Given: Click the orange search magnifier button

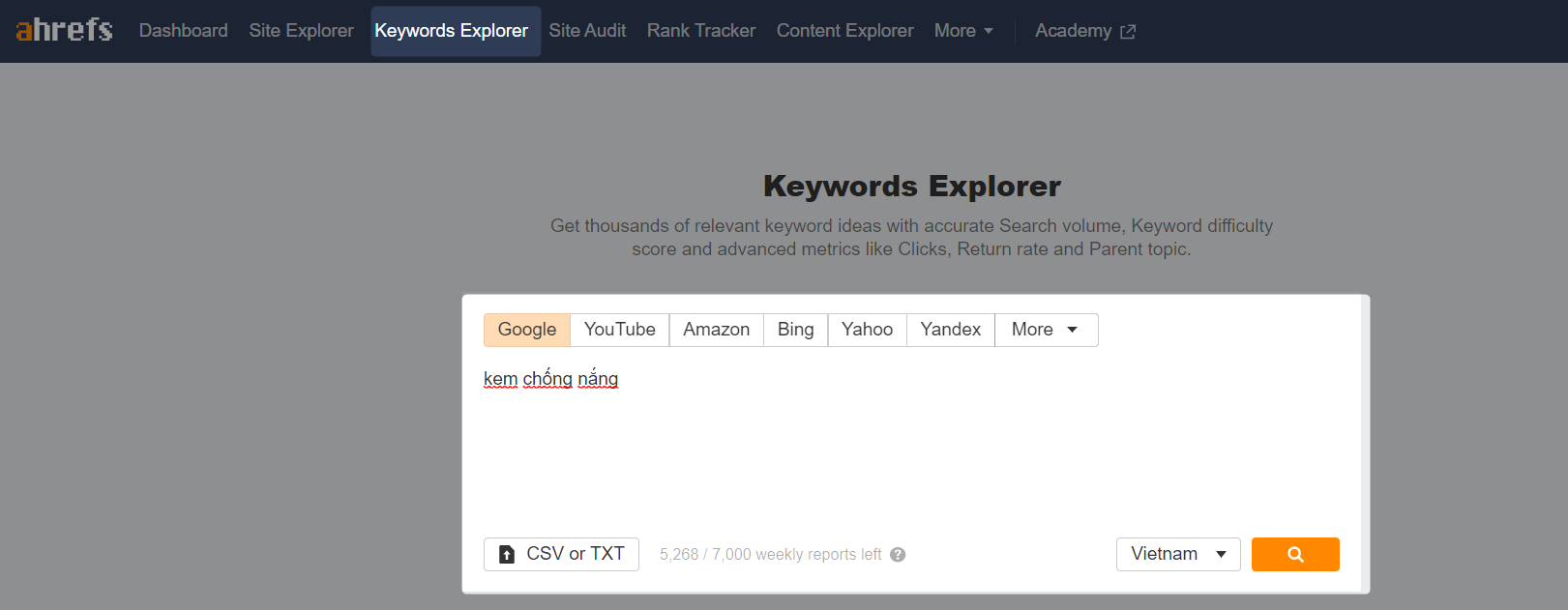Looking at the screenshot, I should [1295, 554].
